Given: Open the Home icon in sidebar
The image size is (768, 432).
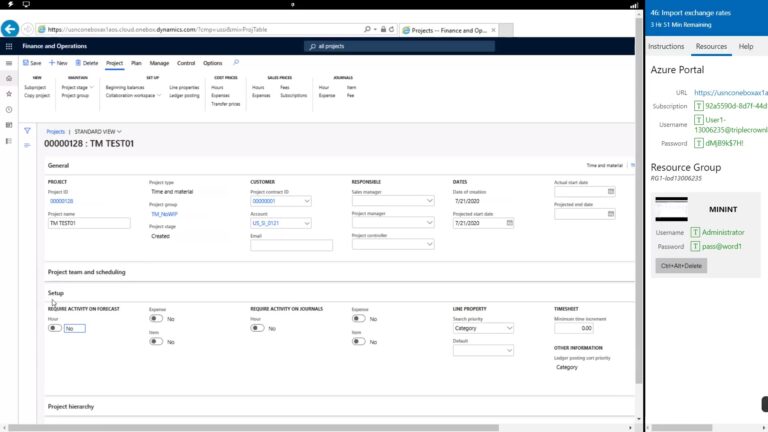Looking at the screenshot, I should click(x=9, y=78).
